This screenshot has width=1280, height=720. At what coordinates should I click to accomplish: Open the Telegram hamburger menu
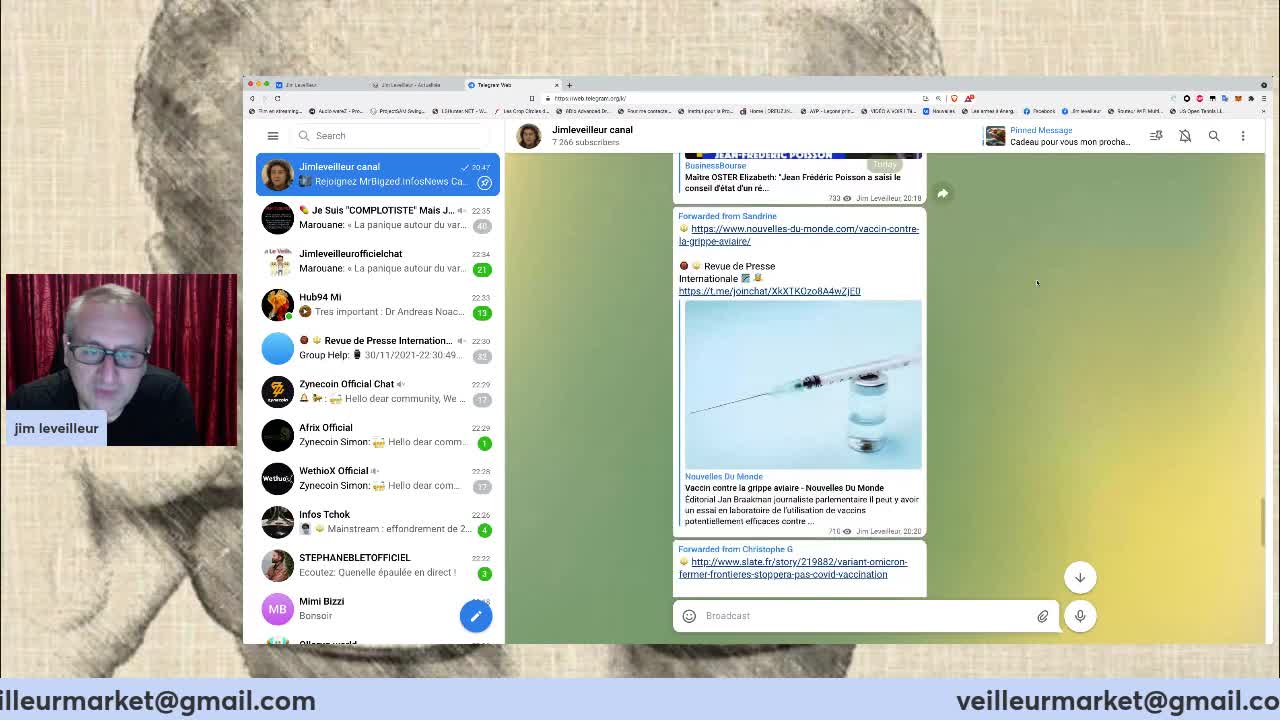(272, 136)
